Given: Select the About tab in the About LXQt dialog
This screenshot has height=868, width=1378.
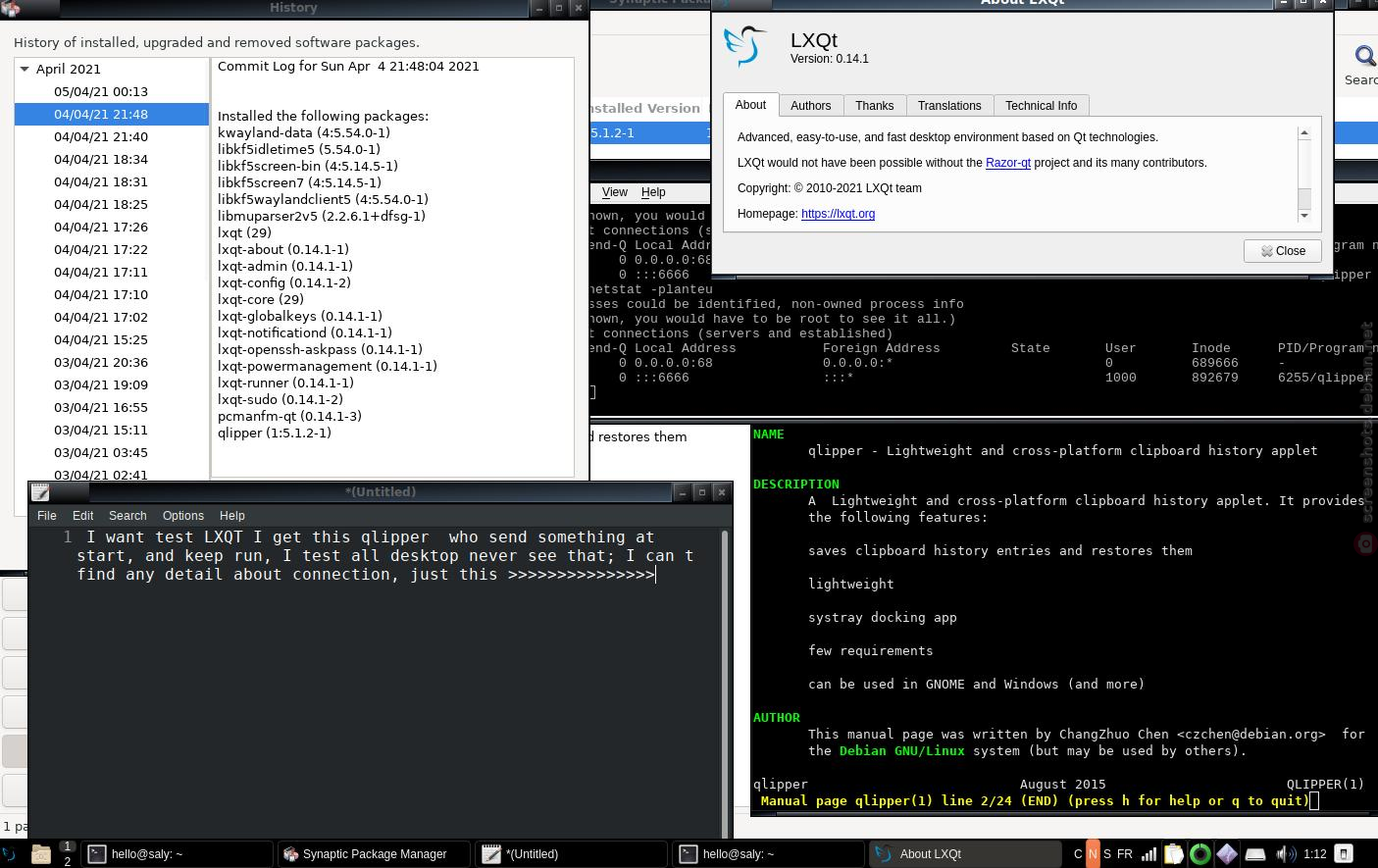Looking at the screenshot, I should [x=750, y=104].
